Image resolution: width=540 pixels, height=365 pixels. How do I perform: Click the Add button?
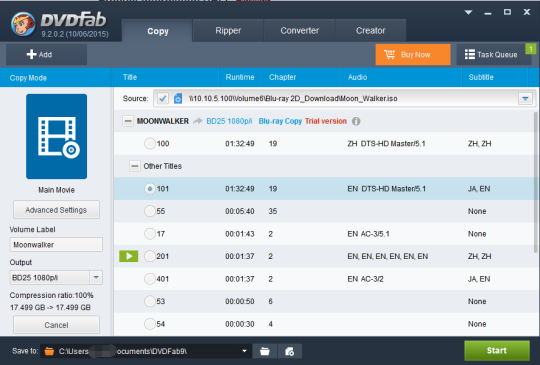click(x=46, y=54)
